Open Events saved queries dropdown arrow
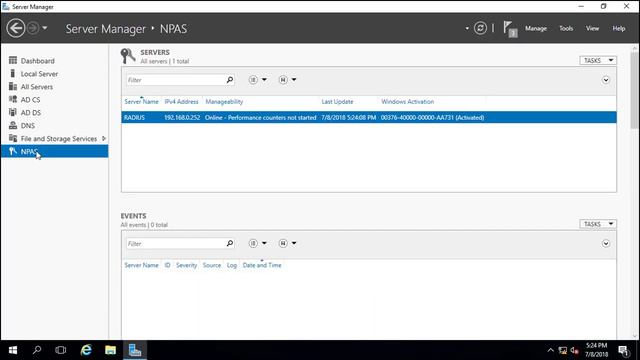 [x=294, y=243]
